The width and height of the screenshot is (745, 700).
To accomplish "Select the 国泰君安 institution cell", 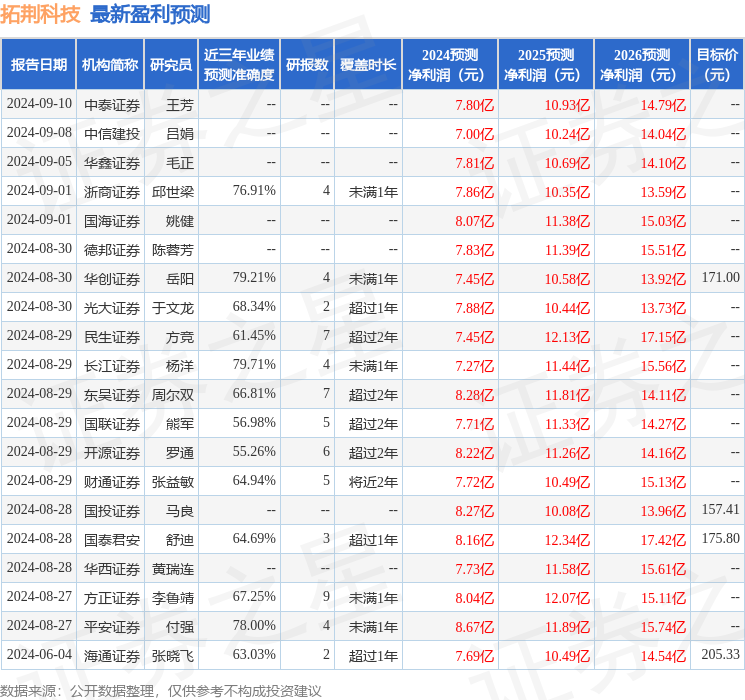I will pos(112,540).
